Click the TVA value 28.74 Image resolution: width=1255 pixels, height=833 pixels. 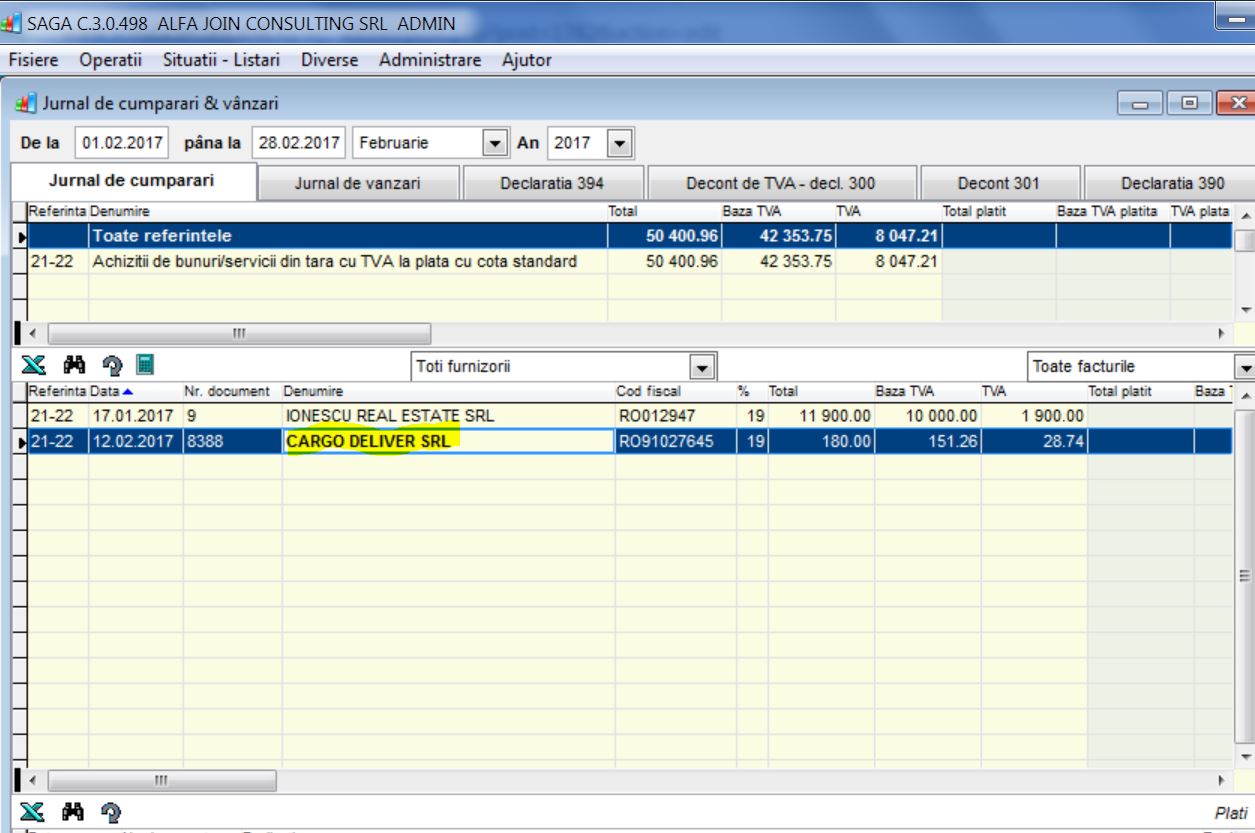tap(1034, 441)
